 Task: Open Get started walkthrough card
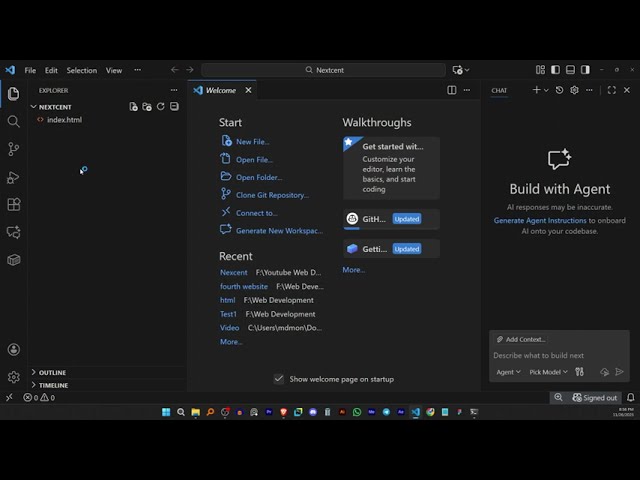coord(391,168)
